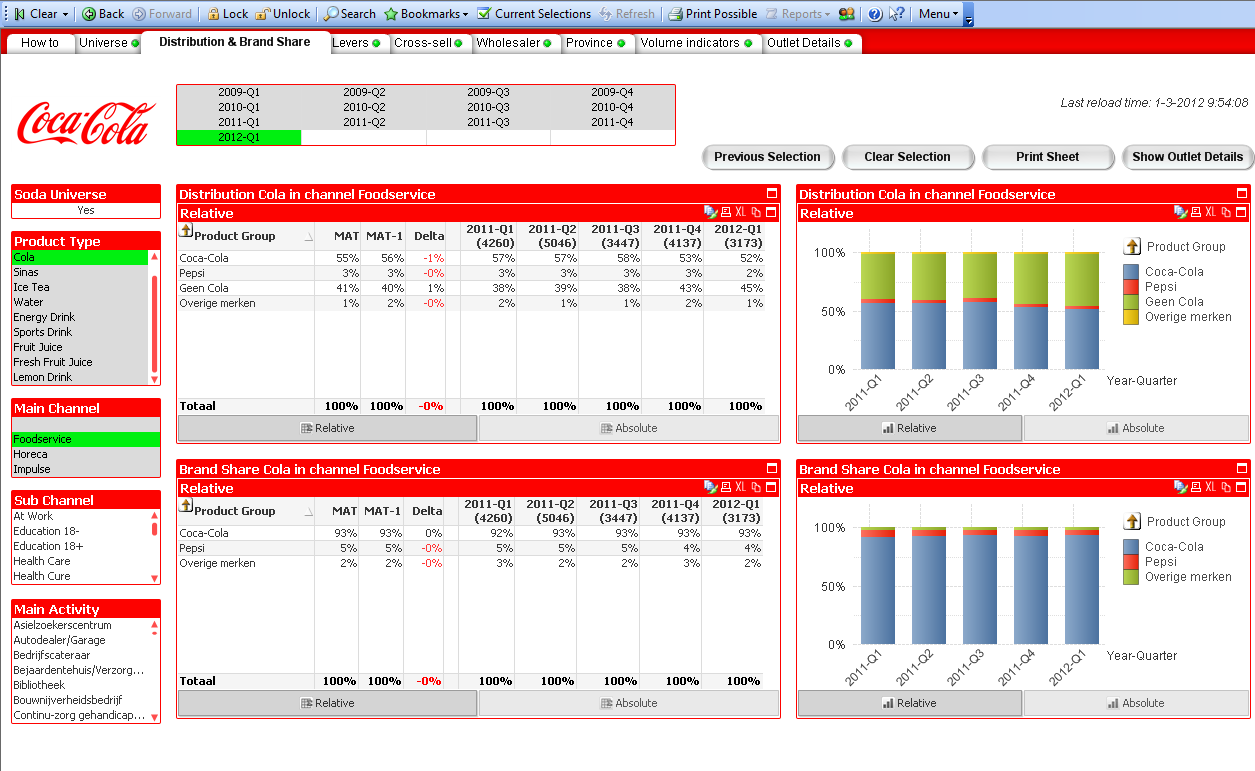Switch the Brand Share chart to Absolute
Image resolution: width=1255 pixels, height=771 pixels.
coord(1136,703)
